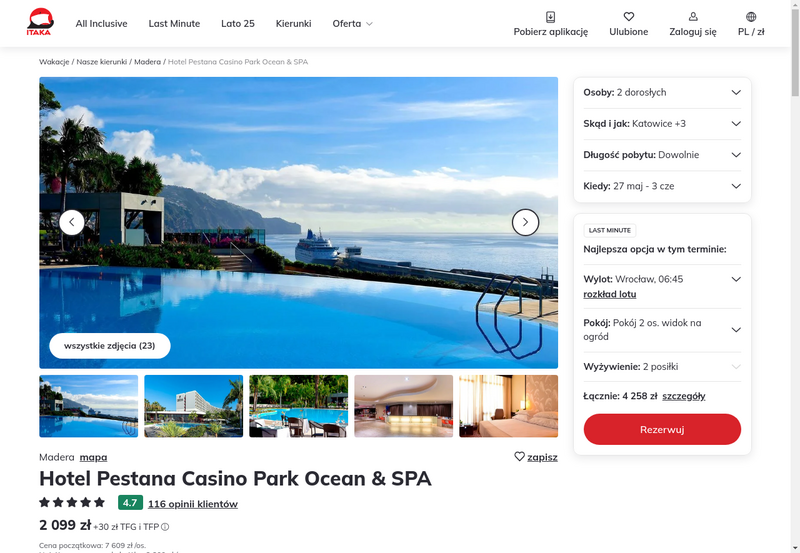
Task: Click the TFG i TFP info icon
Action: 165,527
